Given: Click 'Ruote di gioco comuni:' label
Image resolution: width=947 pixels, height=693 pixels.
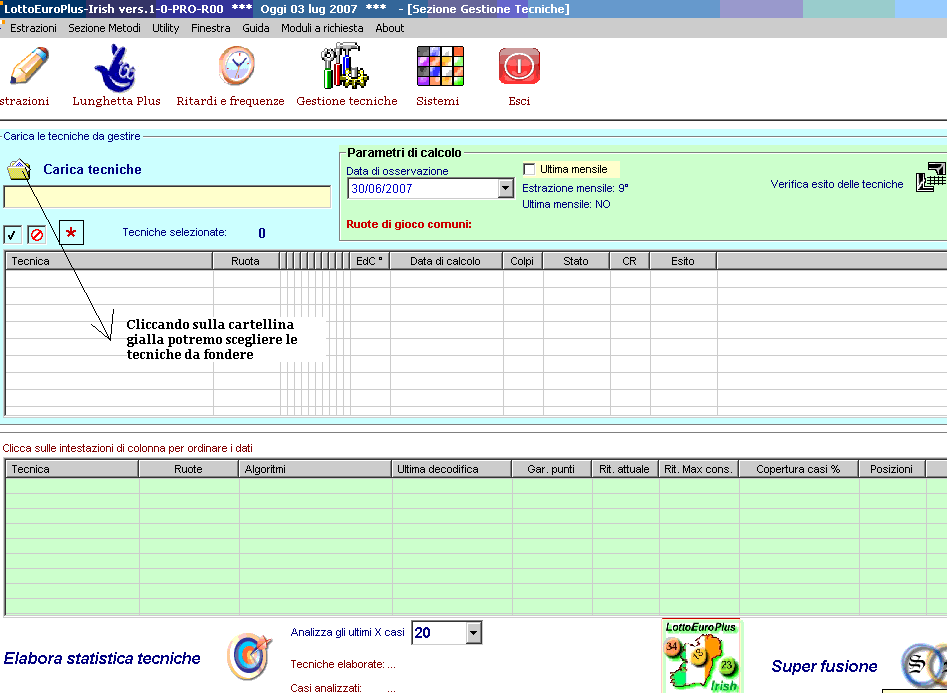Looking at the screenshot, I should click(x=409, y=224).
